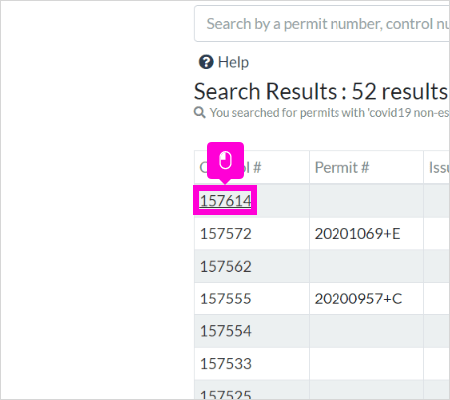Image resolution: width=450 pixels, height=400 pixels.
Task: Open the Help text link
Action: pyautogui.click(x=233, y=62)
